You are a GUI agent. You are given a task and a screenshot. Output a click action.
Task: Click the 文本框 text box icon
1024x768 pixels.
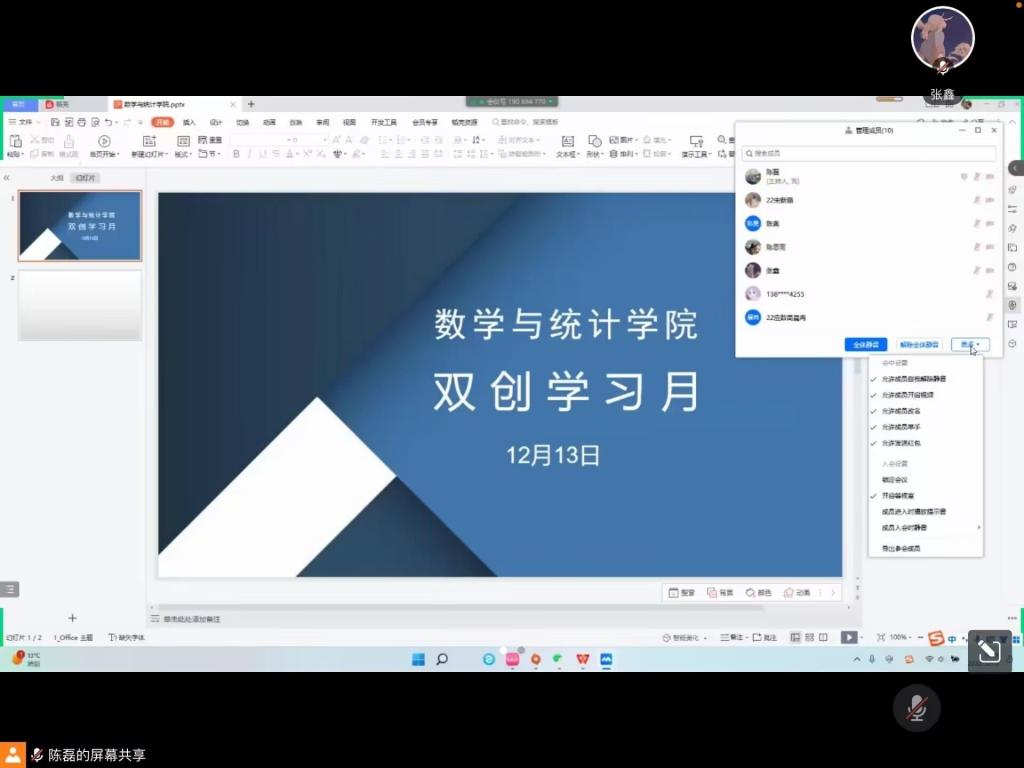point(567,142)
